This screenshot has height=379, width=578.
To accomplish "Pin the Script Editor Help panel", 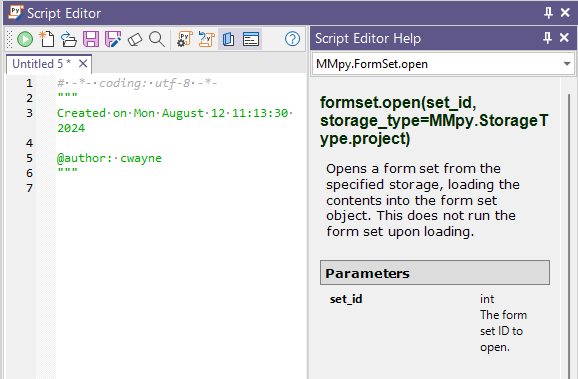I will coord(547,38).
